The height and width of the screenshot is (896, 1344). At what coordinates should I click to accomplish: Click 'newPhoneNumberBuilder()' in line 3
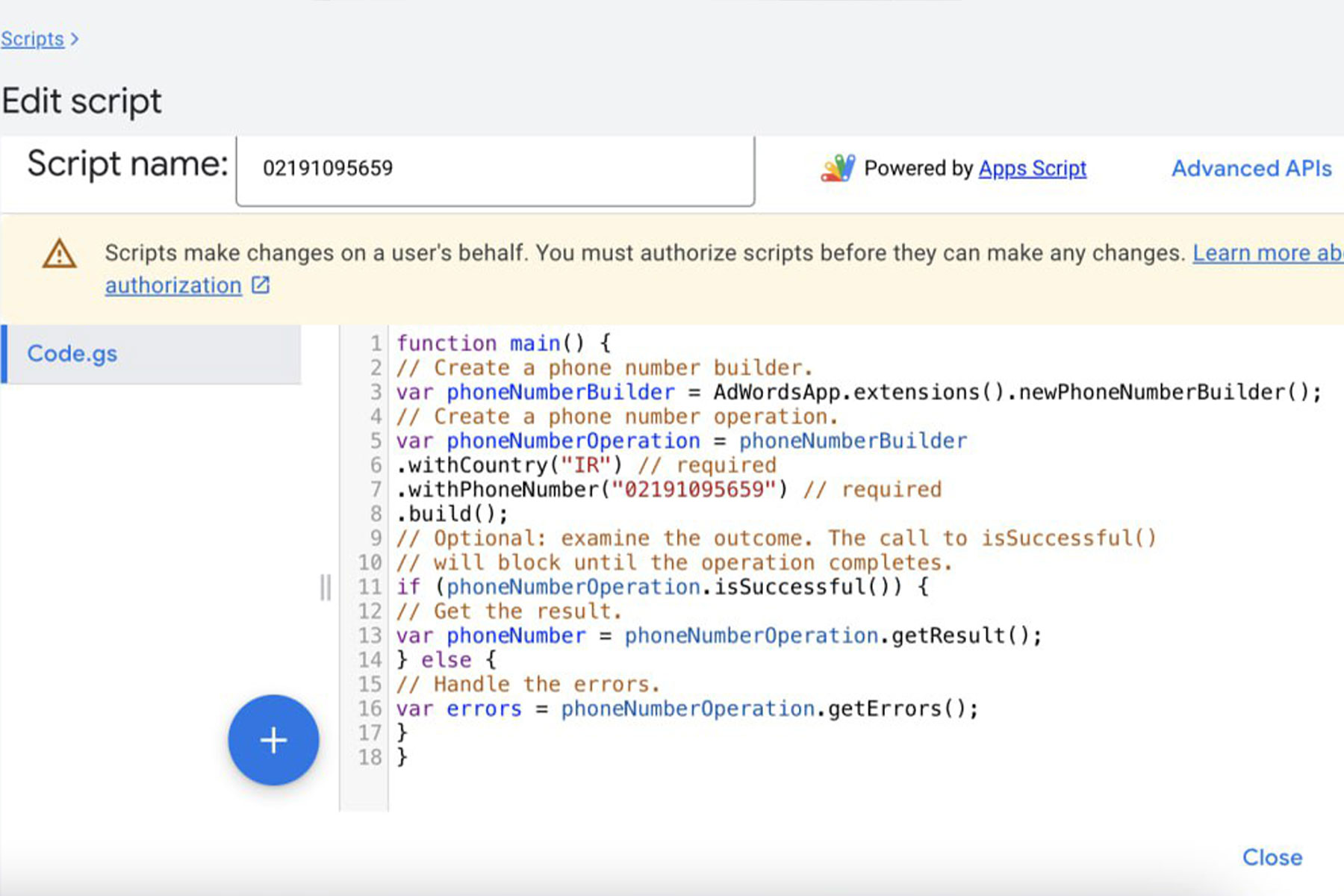coord(1163,392)
